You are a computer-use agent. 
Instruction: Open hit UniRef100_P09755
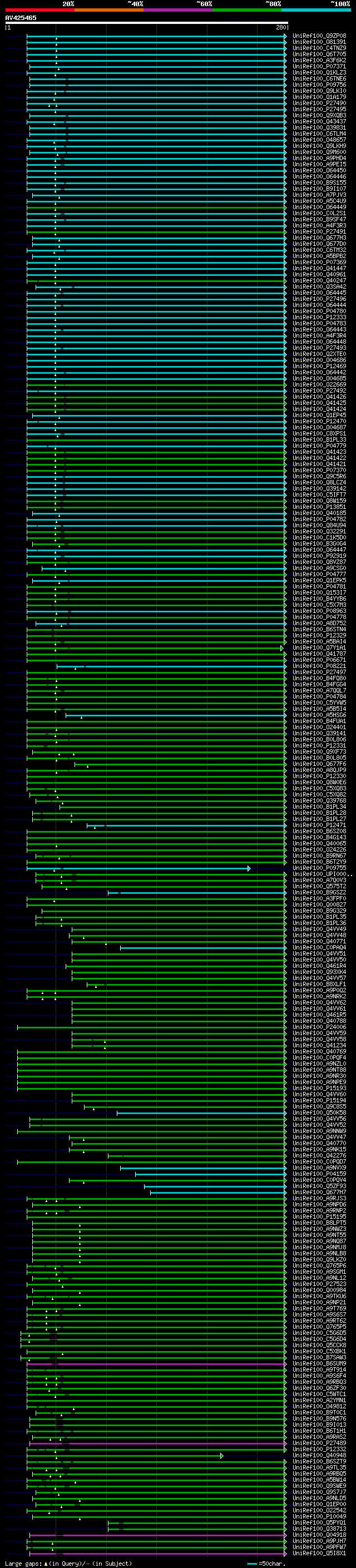point(319,868)
